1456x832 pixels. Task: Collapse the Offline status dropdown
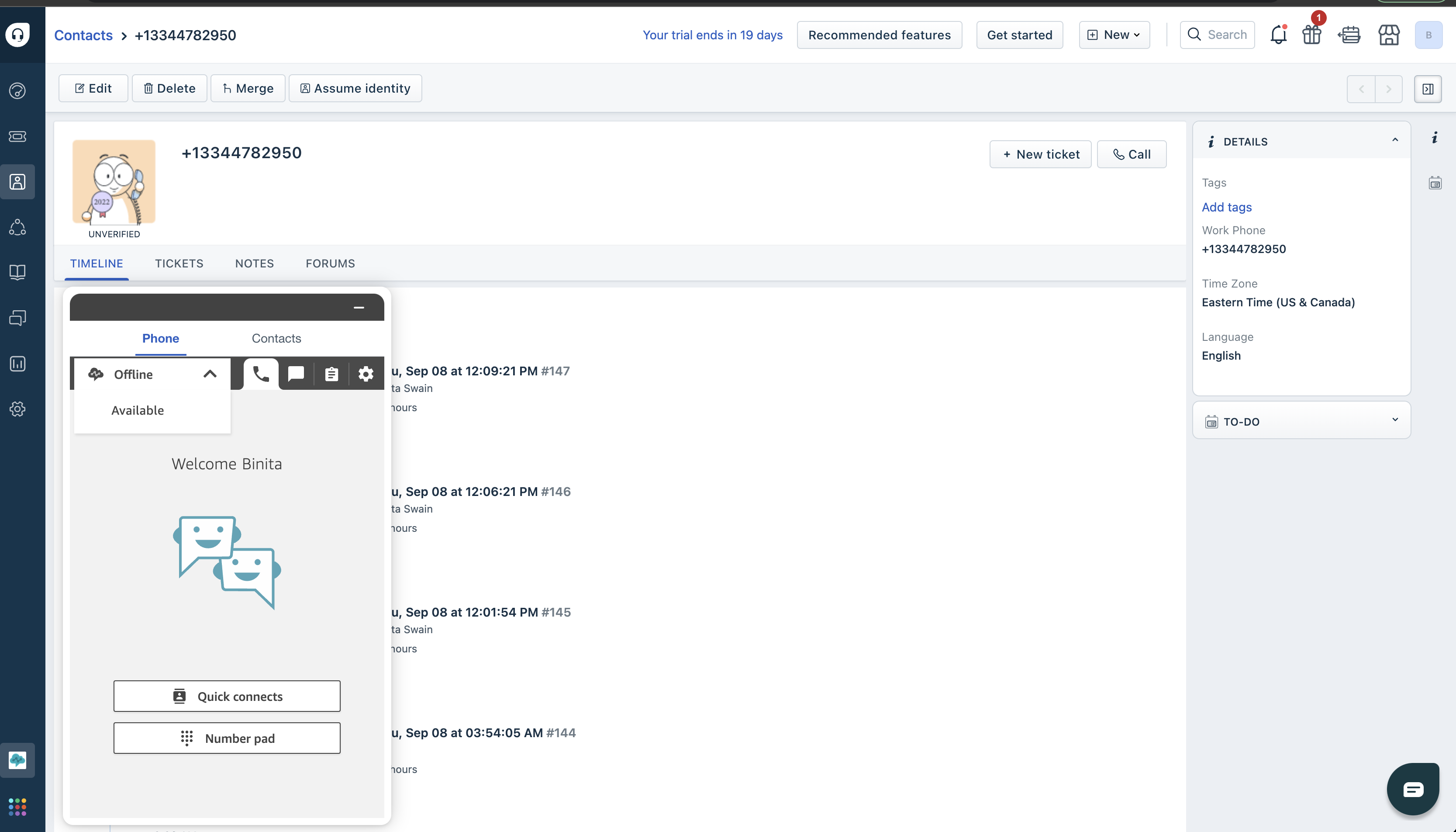[x=210, y=374]
